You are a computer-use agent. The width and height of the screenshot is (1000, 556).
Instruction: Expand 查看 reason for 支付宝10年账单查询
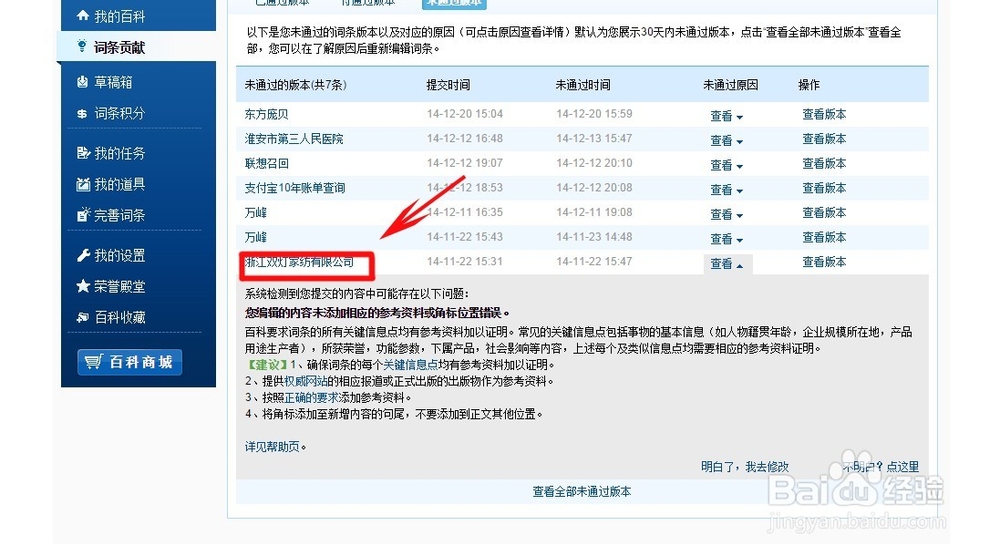point(726,190)
